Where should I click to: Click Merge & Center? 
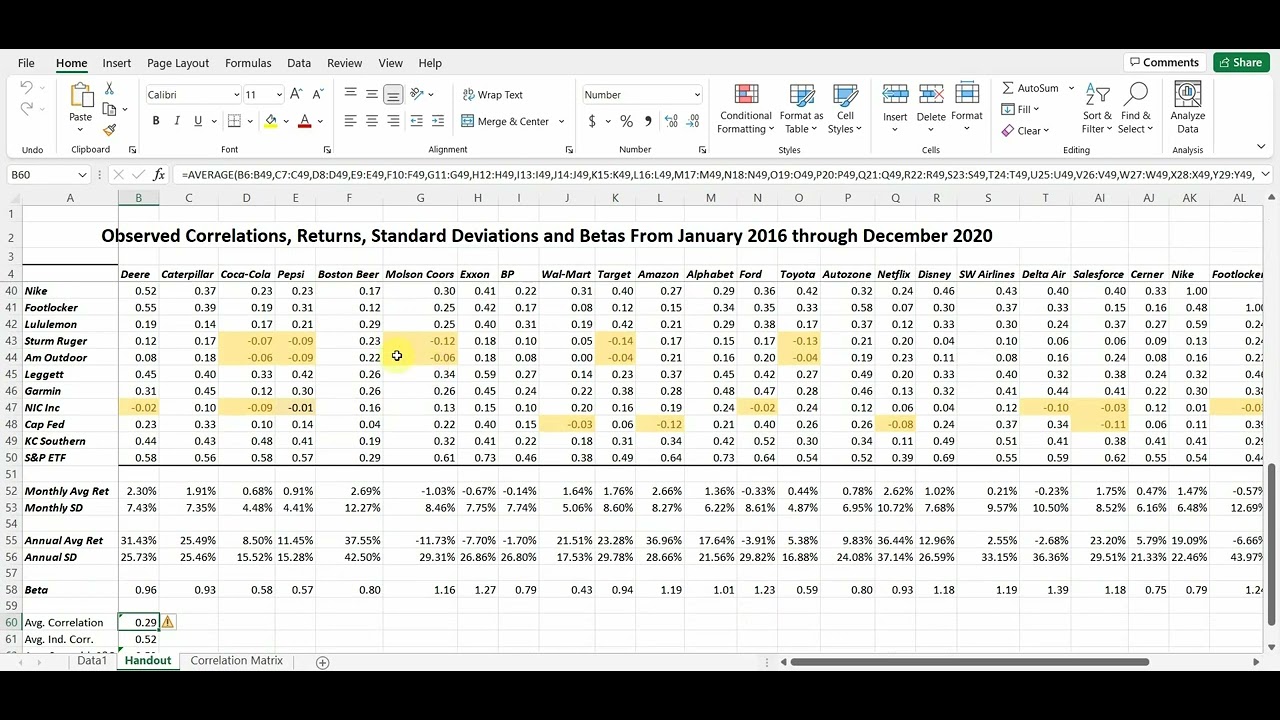coord(506,121)
